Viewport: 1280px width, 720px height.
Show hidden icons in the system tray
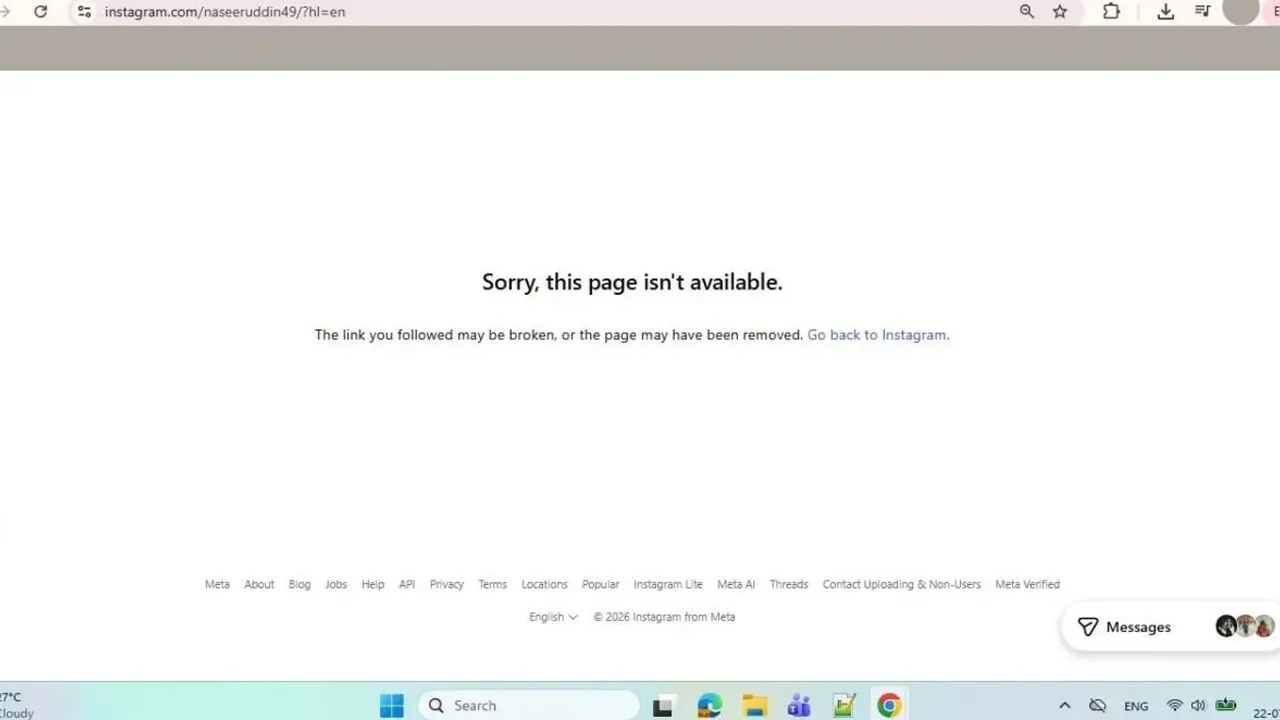pyautogui.click(x=1064, y=706)
